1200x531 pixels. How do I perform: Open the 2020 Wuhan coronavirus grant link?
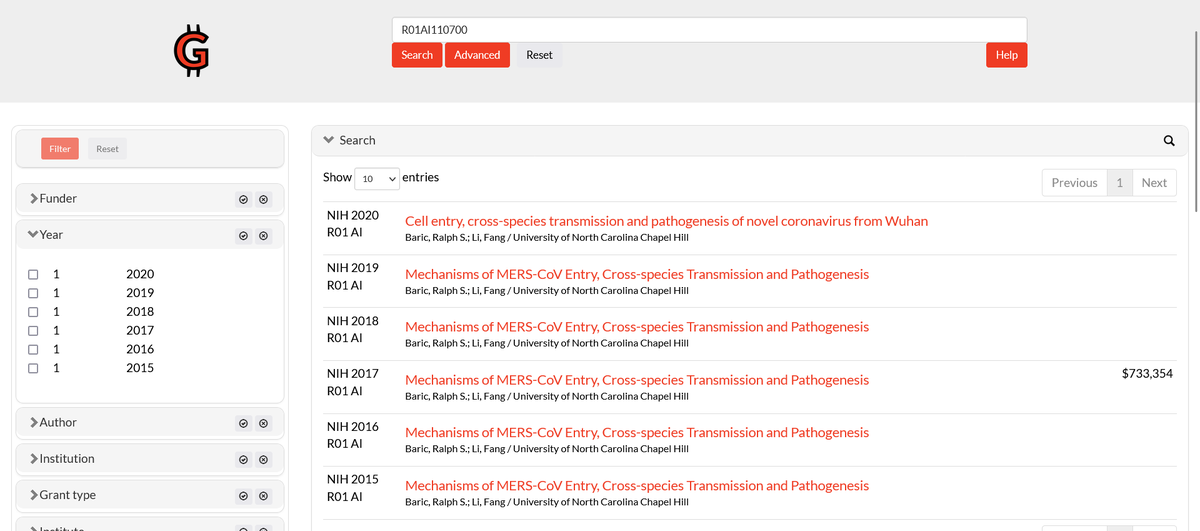click(x=666, y=221)
